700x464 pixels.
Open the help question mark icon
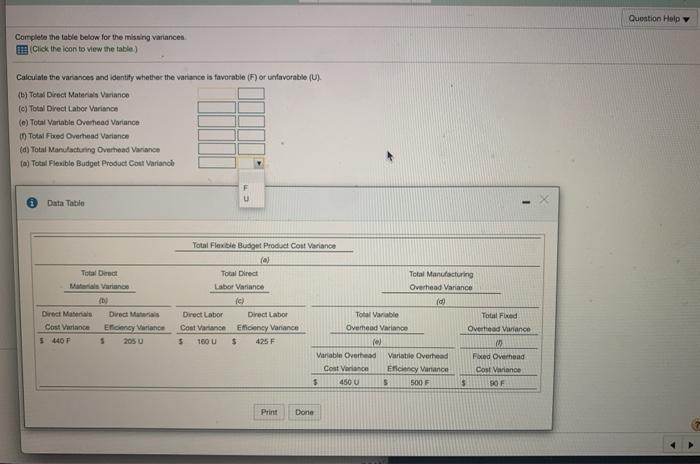pos(696,425)
